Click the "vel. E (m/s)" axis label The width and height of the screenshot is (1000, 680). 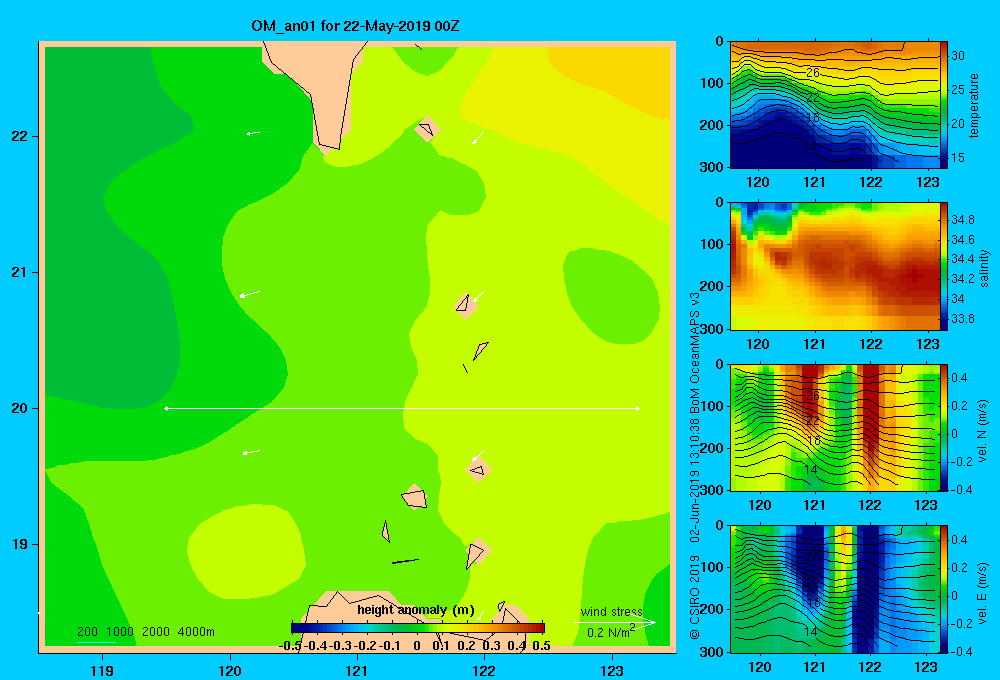pyautogui.click(x=983, y=592)
